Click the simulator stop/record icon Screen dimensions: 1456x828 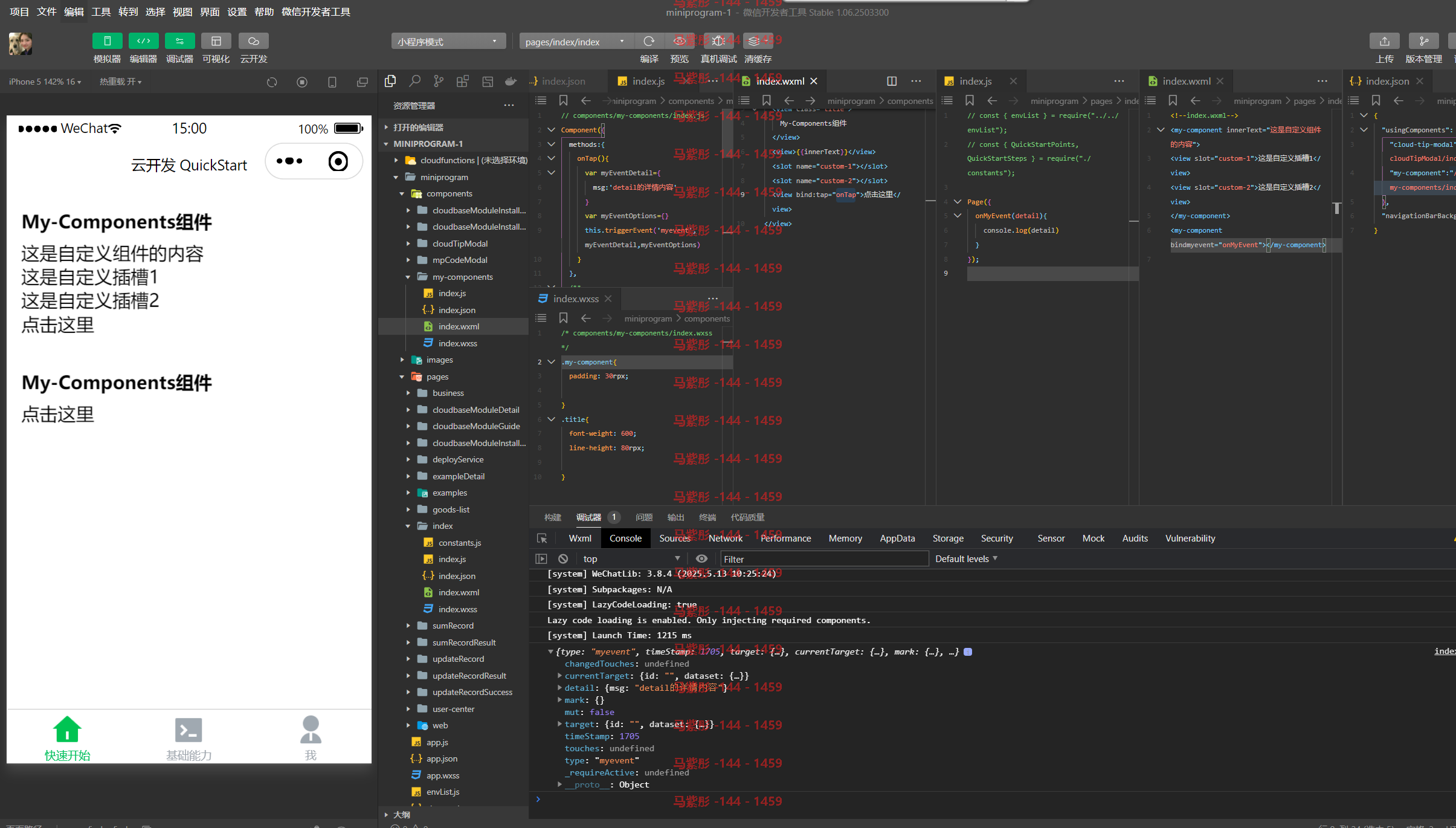[x=302, y=82]
